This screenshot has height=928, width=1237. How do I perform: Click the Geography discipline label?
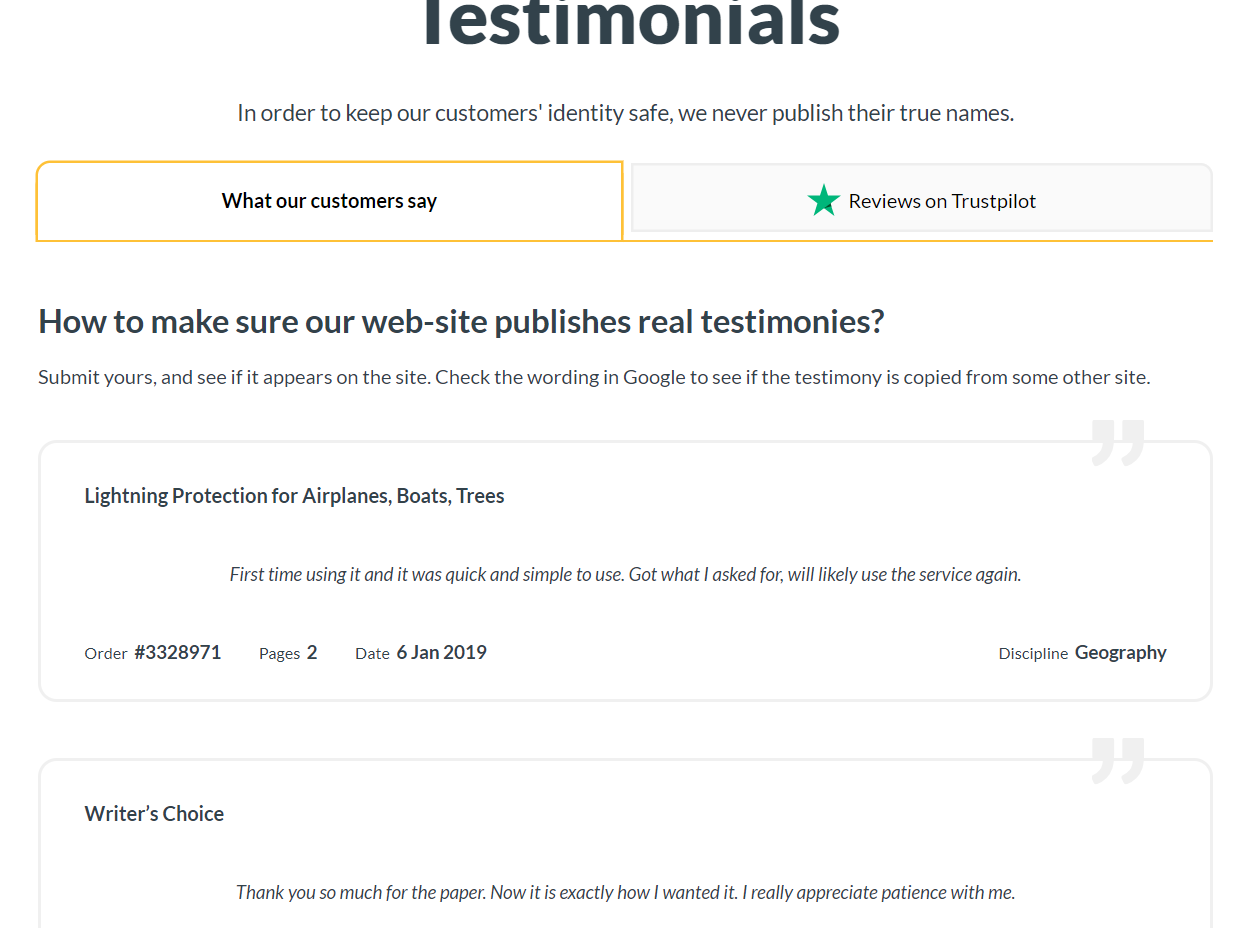click(1121, 652)
